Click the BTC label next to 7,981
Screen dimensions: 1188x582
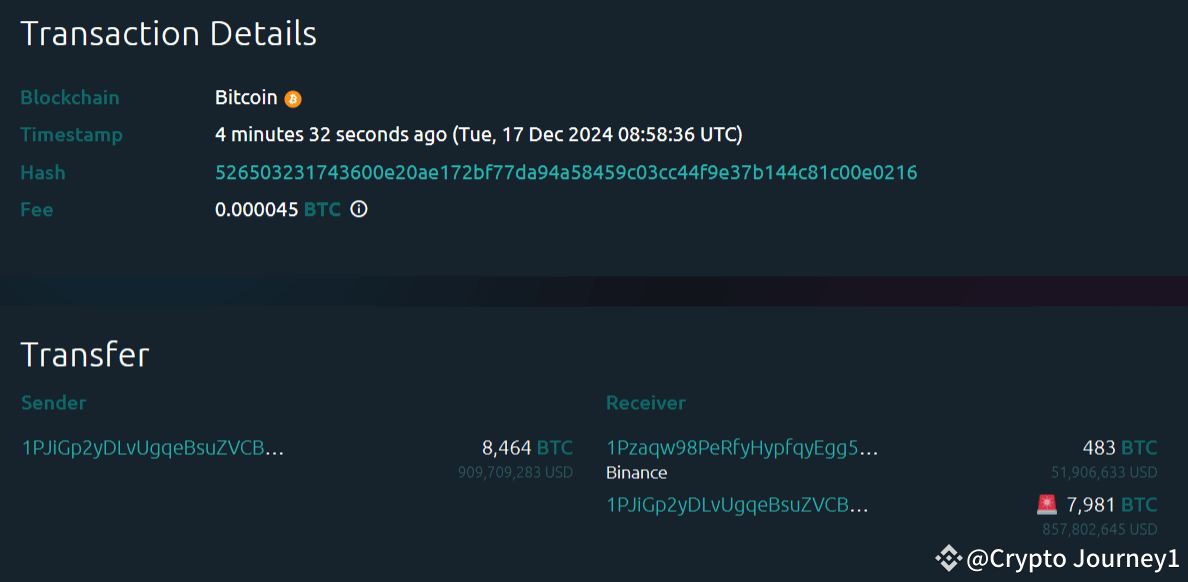1139,504
